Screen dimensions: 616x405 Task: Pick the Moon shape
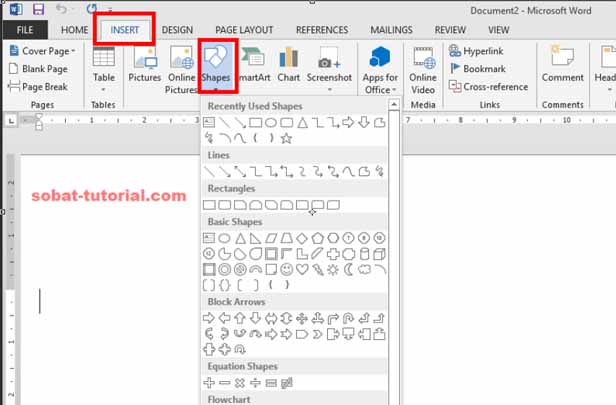tap(348, 269)
